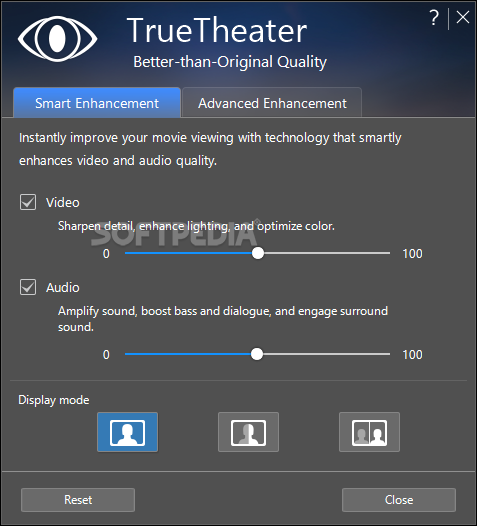Image resolution: width=477 pixels, height=526 pixels.
Task: Click the Audio enhancement slider handle
Action: pyautogui.click(x=257, y=354)
